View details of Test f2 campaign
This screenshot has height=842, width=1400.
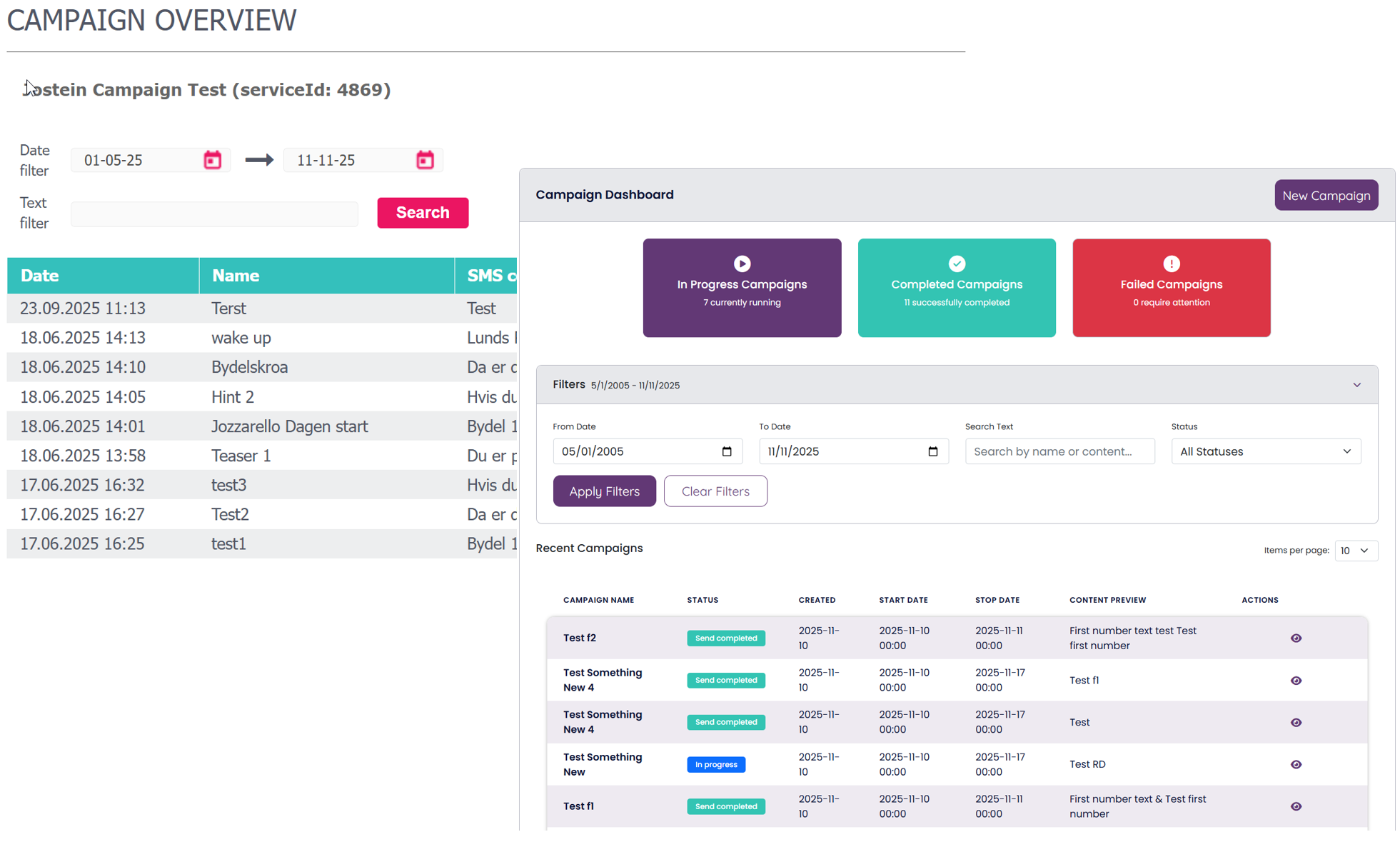[1296, 638]
